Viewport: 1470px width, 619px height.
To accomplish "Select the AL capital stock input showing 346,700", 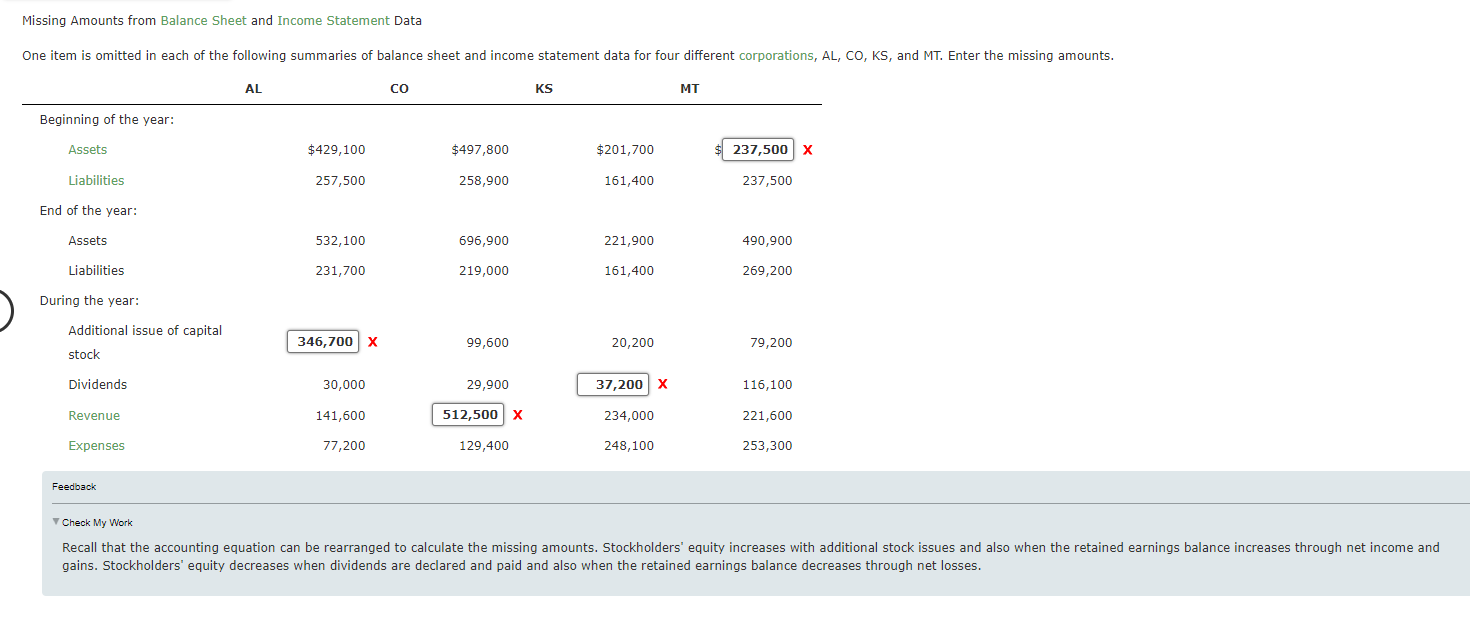I will point(323,341).
